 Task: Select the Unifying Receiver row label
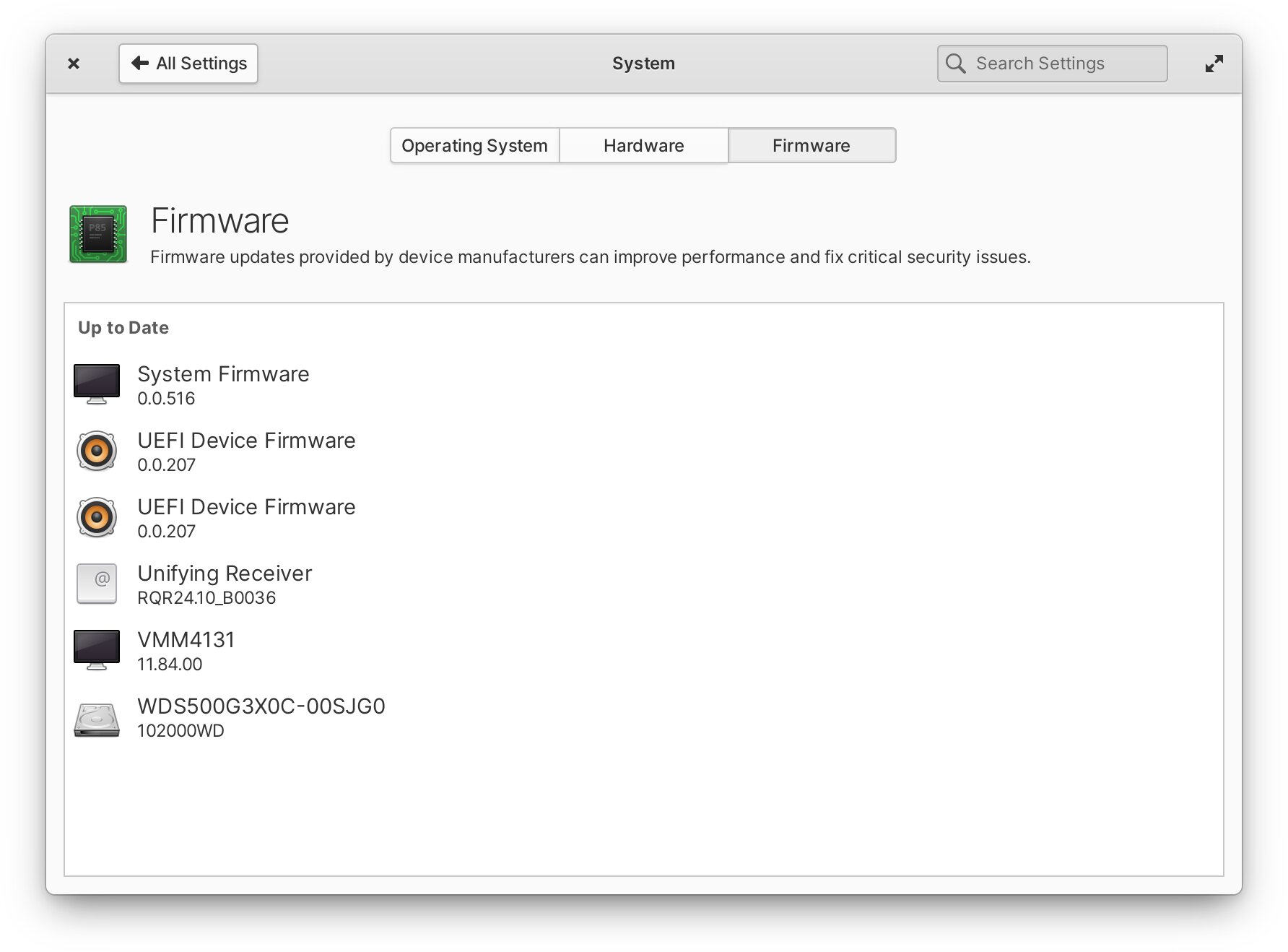225,574
